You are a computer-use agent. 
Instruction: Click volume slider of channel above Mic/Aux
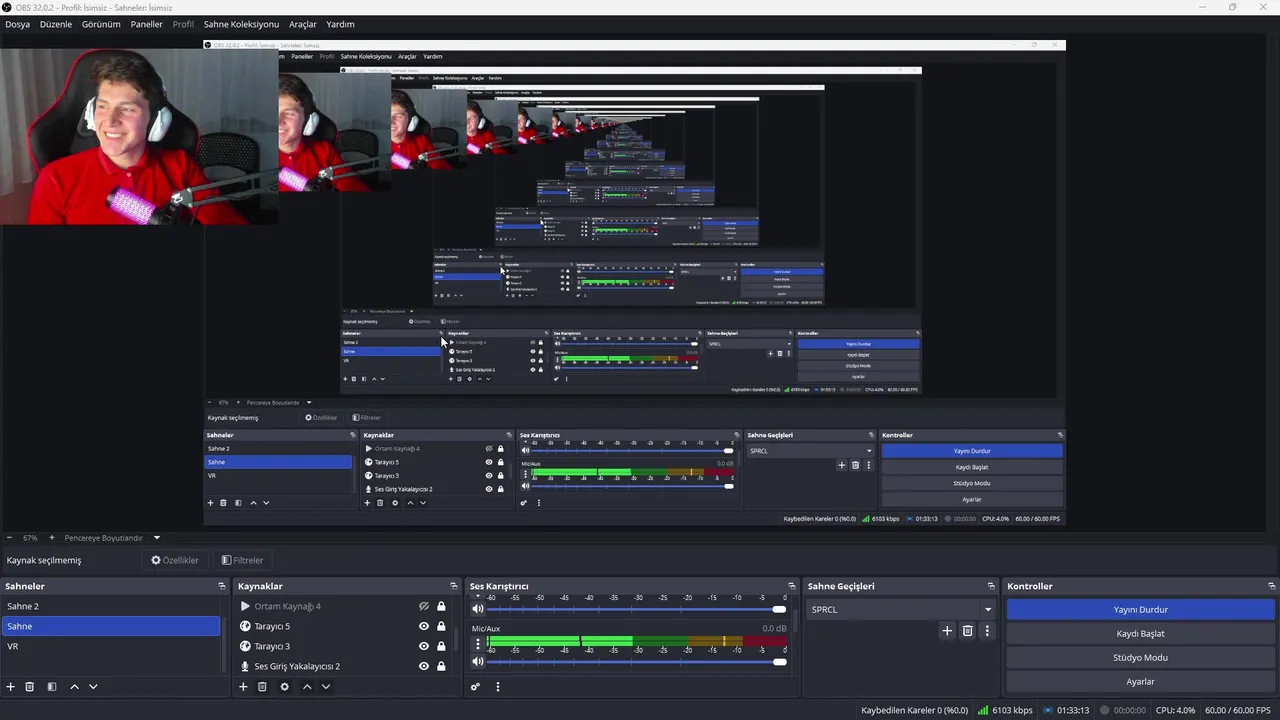637,609
